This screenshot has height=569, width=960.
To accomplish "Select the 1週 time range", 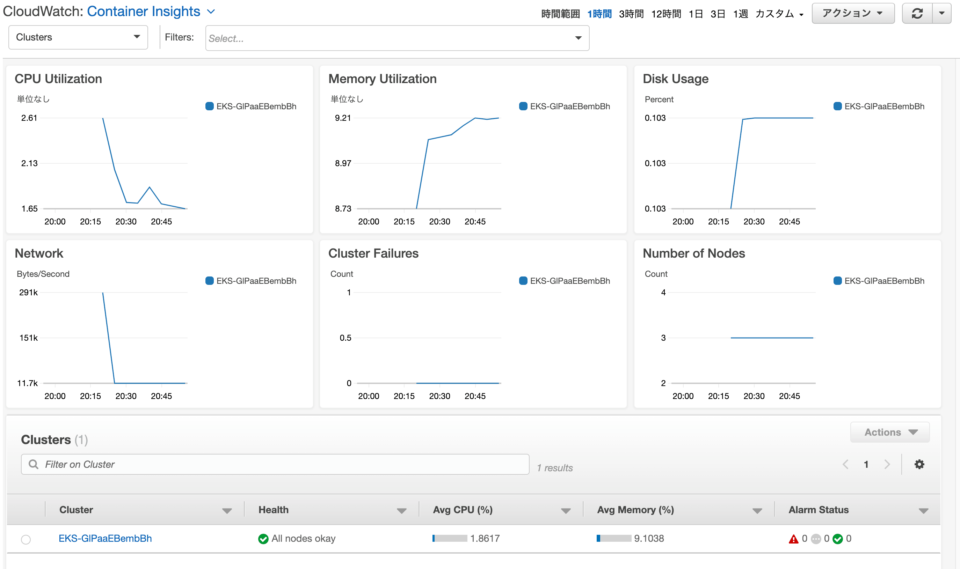I will pyautogui.click(x=740, y=14).
